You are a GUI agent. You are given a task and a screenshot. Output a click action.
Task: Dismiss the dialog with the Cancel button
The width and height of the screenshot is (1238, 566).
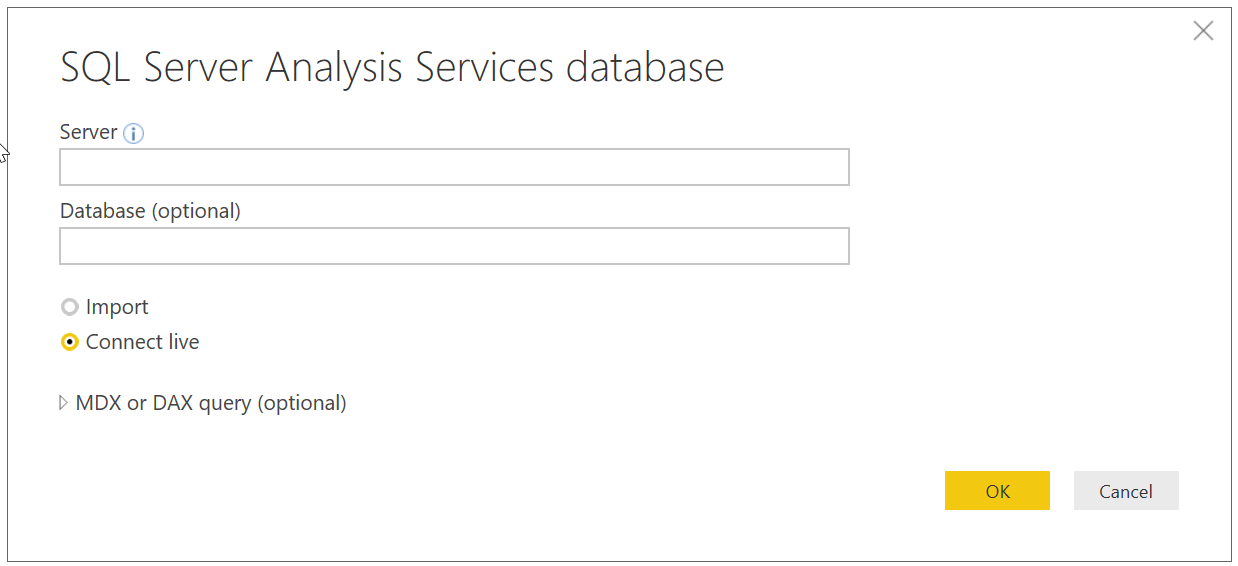[1126, 491]
